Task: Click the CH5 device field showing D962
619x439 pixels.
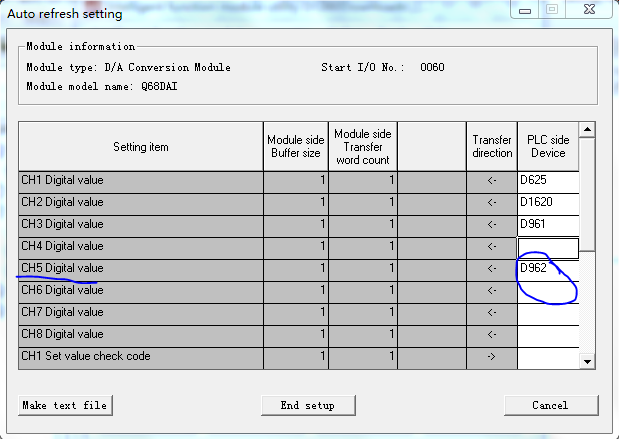Action: 548,269
